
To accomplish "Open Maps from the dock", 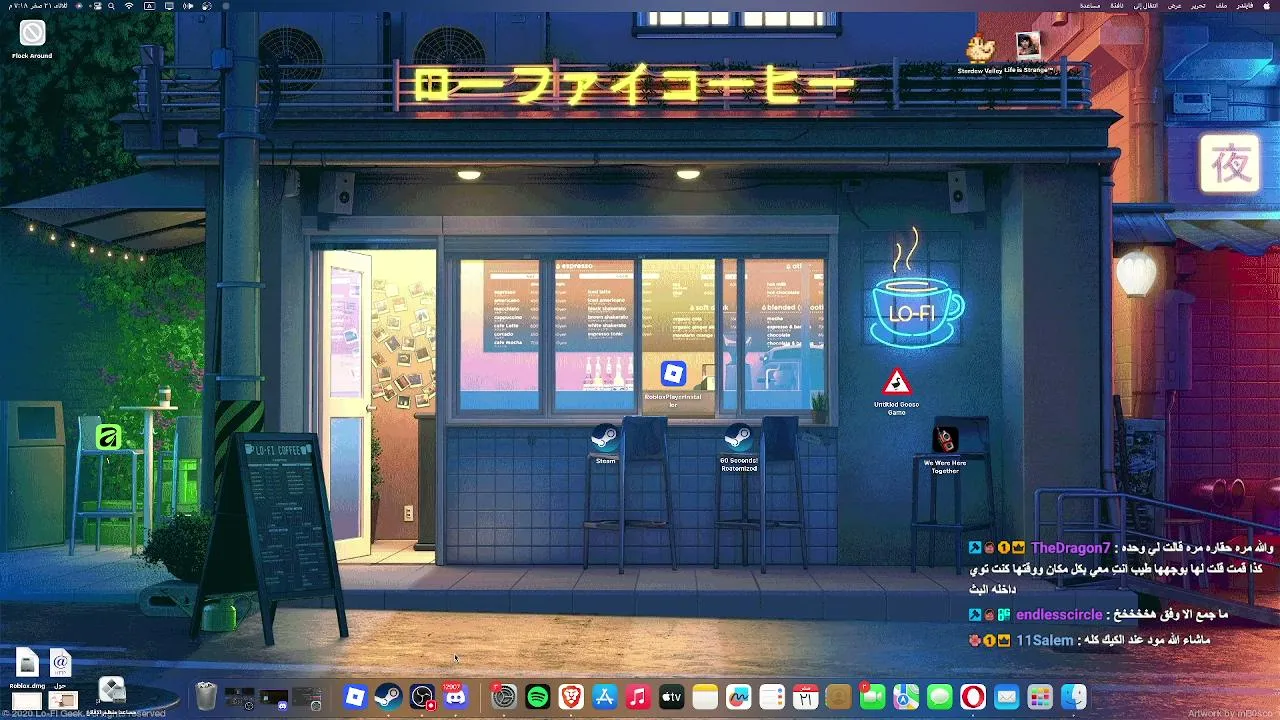I will [x=906, y=697].
